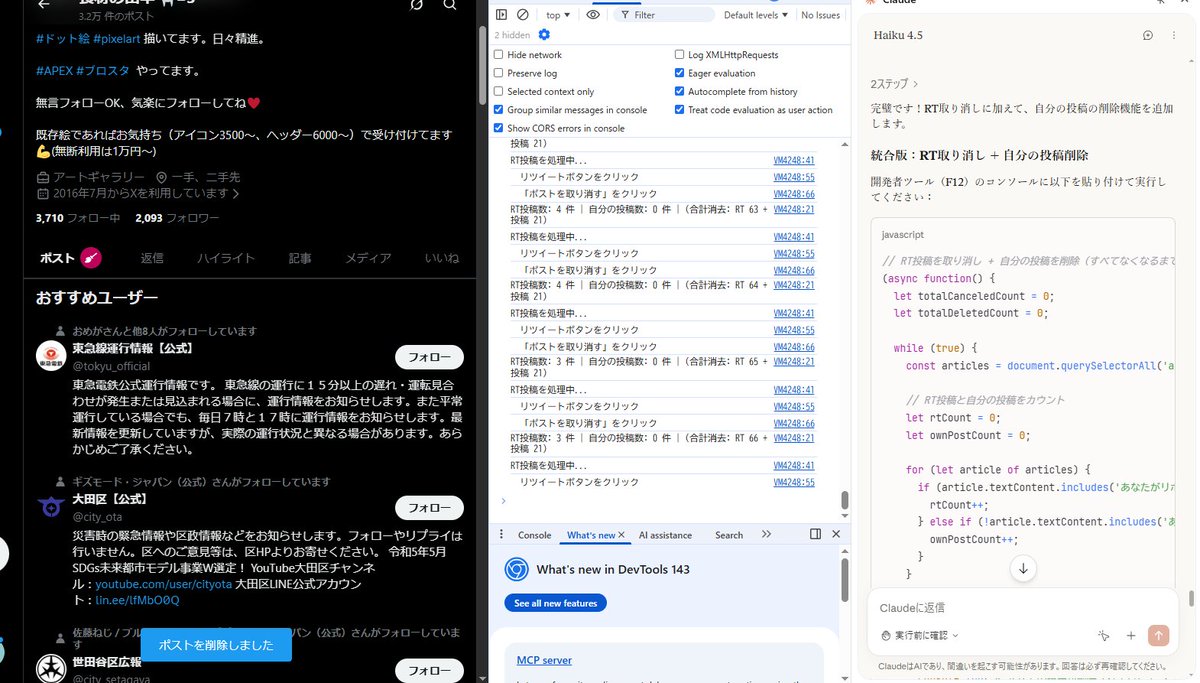Open the Default levels dropdown
This screenshot has width=1200, height=683.
757,13
